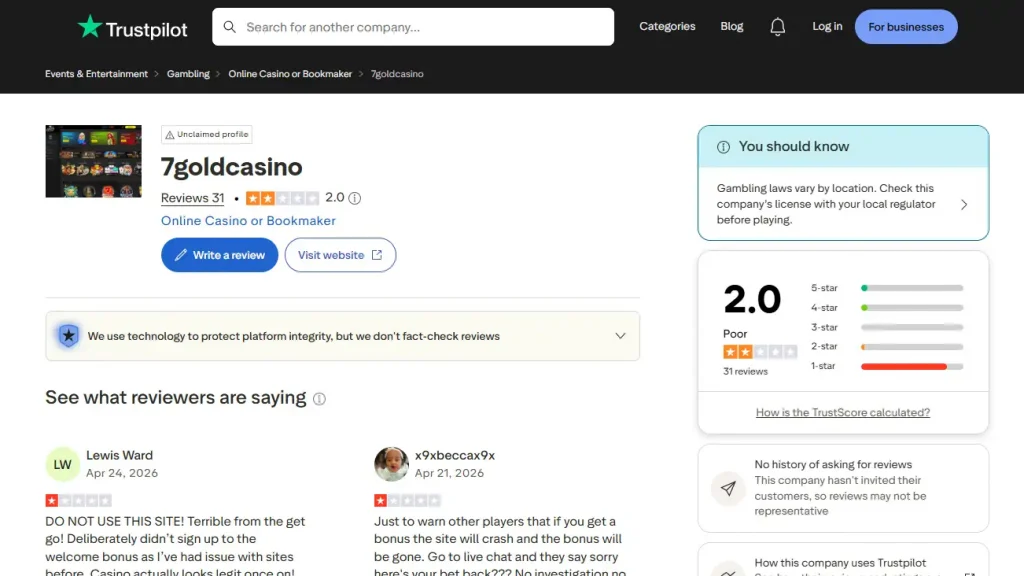Click the 7goldcasino profile thumbnail image
1024x576 pixels.
tap(93, 161)
